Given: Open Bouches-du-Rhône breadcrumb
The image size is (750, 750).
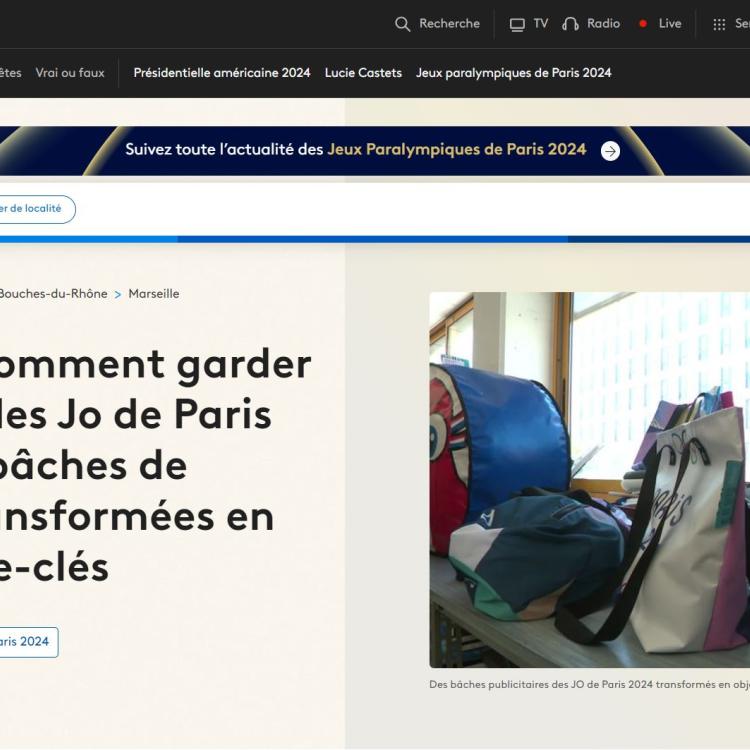Looking at the screenshot, I should point(53,294).
